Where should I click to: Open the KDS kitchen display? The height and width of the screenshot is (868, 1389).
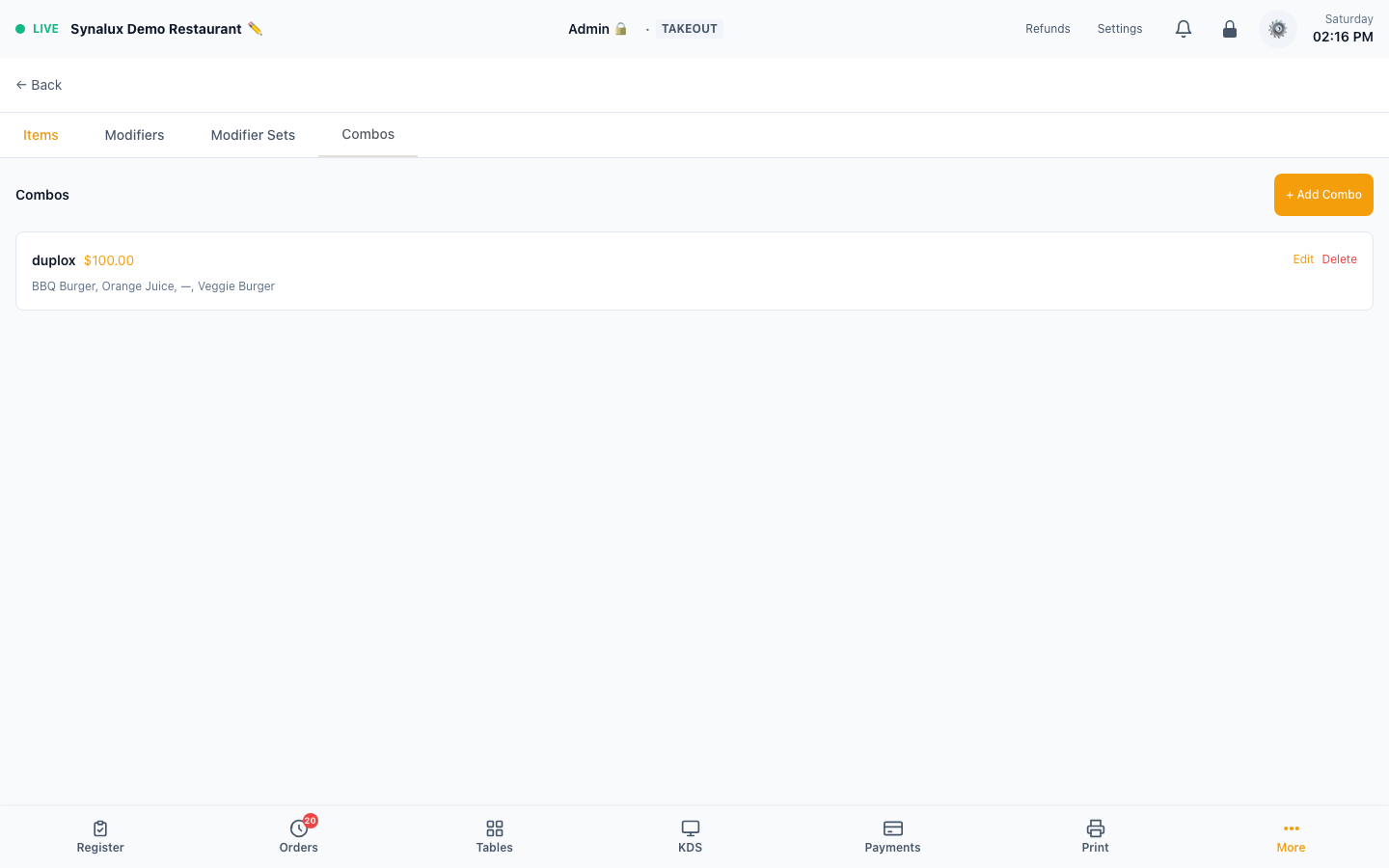691,836
